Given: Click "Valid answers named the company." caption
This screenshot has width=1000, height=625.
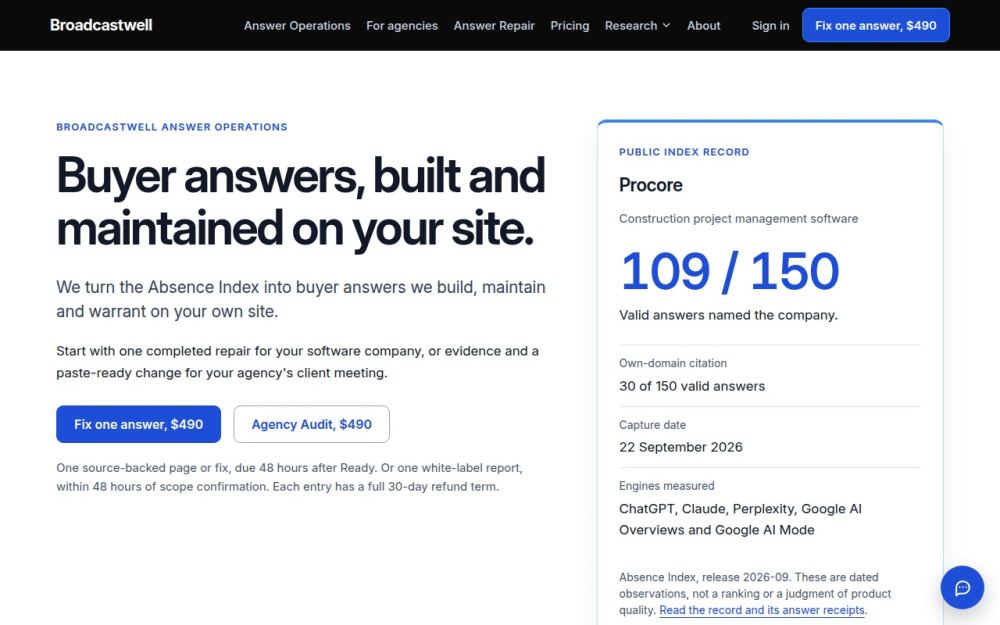Looking at the screenshot, I should (x=728, y=315).
